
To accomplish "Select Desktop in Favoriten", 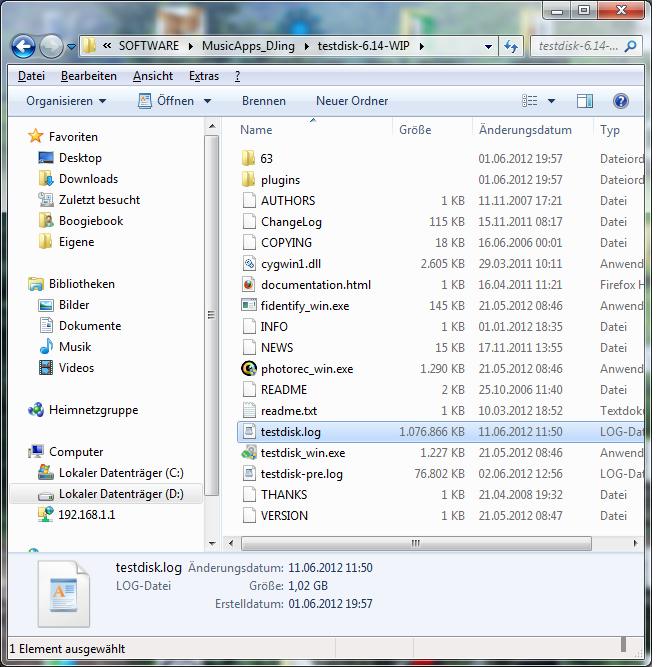I will point(80,158).
